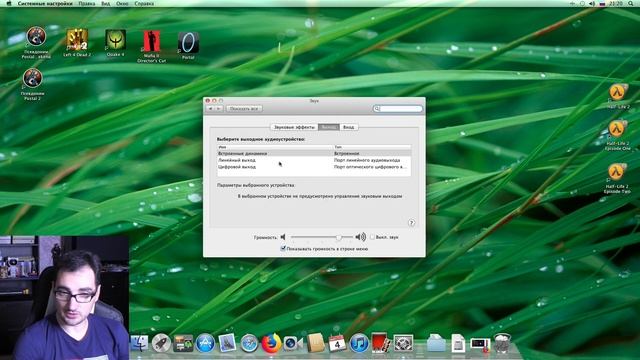Viewport: 640px width, 360px height.
Task: Click the high-volume speaker icon
Action: [360, 237]
